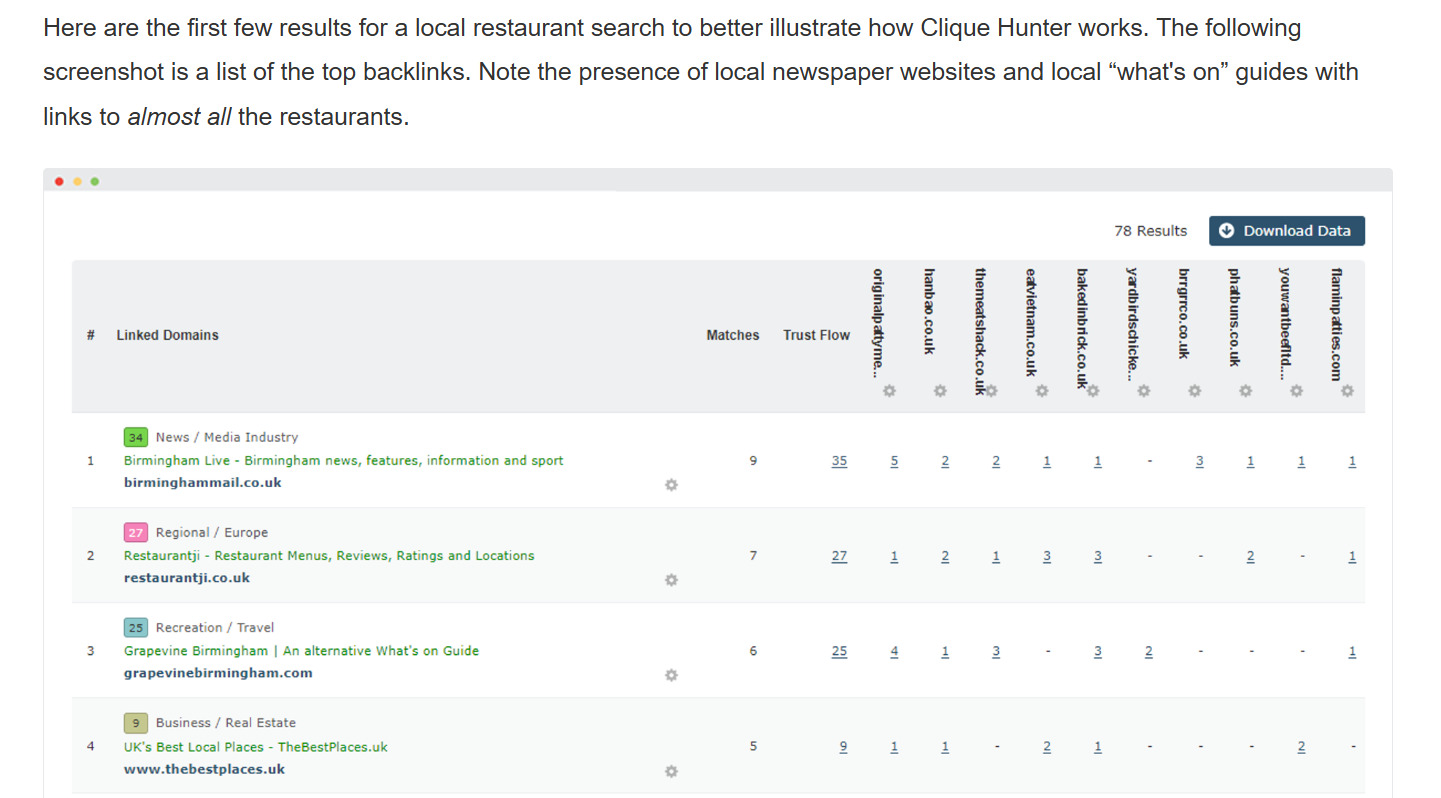Open gear settings under themeatshack.co.uk column

991,390
